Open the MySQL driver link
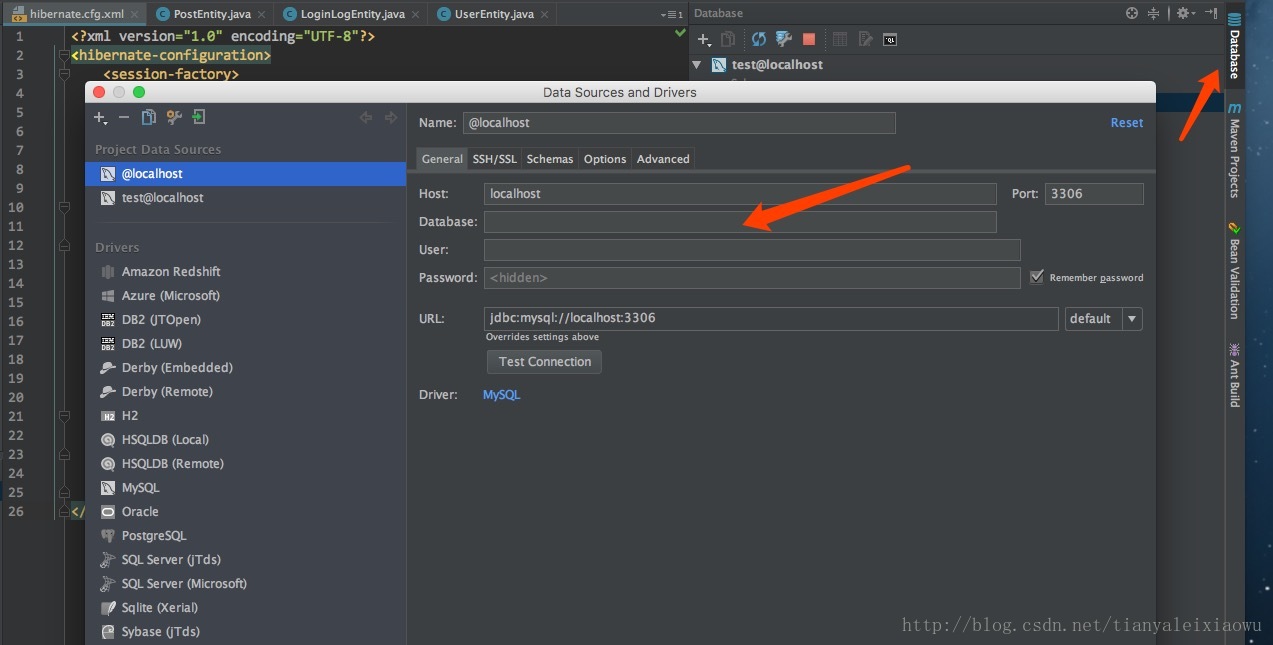This screenshot has height=645, width=1273. pyautogui.click(x=501, y=395)
